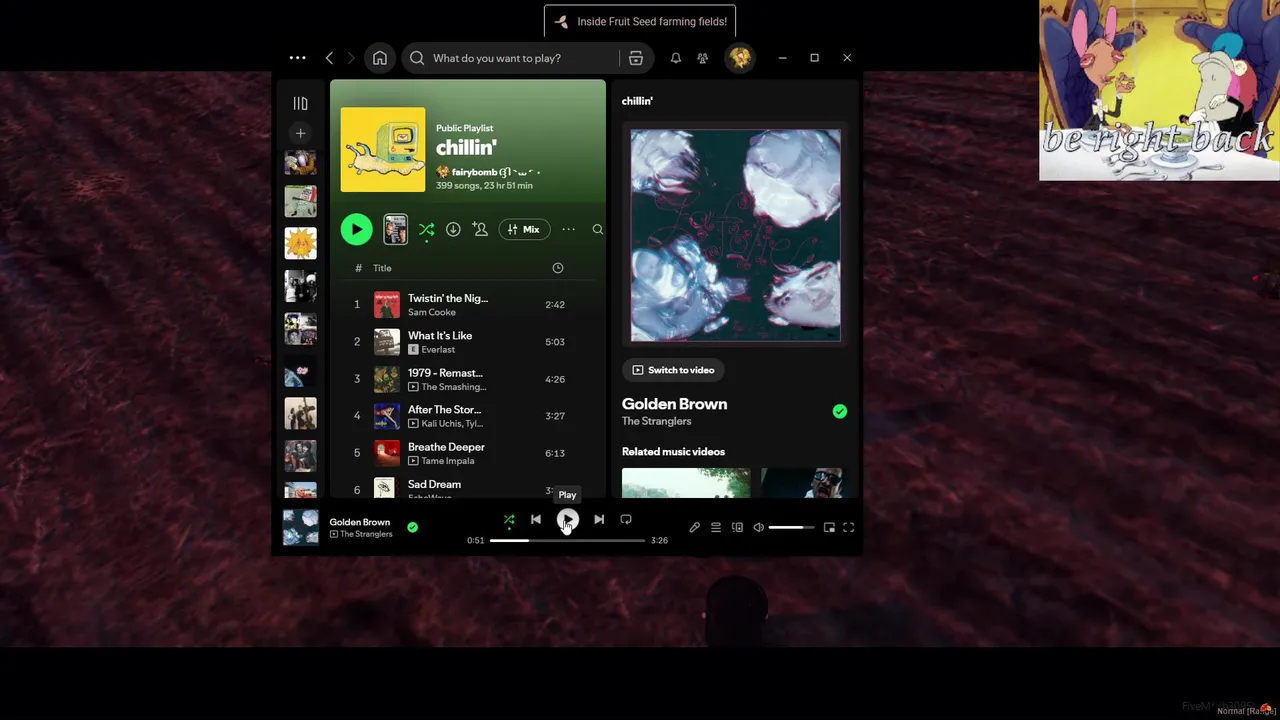Connect to a device

click(x=738, y=527)
